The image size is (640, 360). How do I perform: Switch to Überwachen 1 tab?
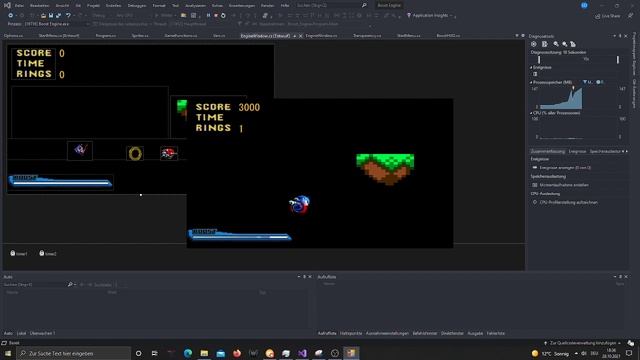click(42, 333)
